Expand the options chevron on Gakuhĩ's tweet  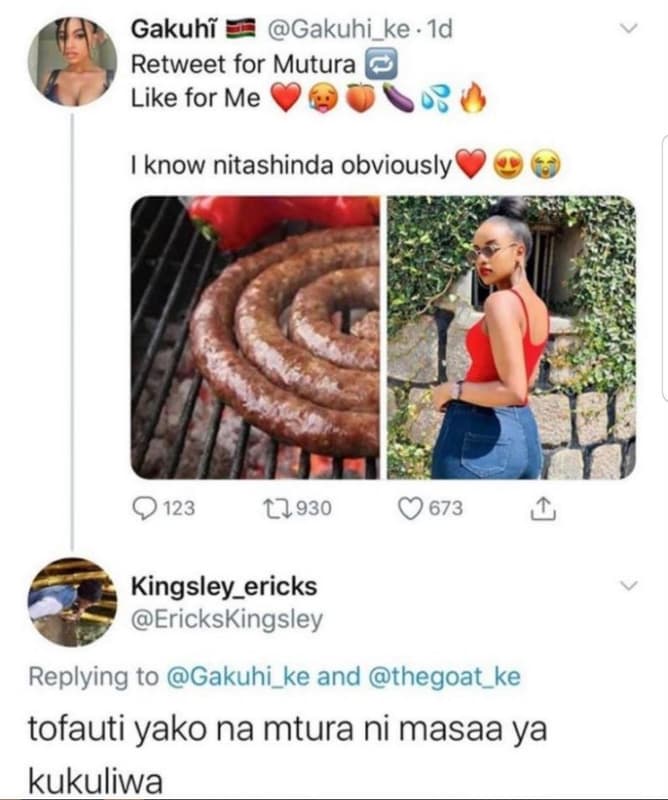point(628,29)
